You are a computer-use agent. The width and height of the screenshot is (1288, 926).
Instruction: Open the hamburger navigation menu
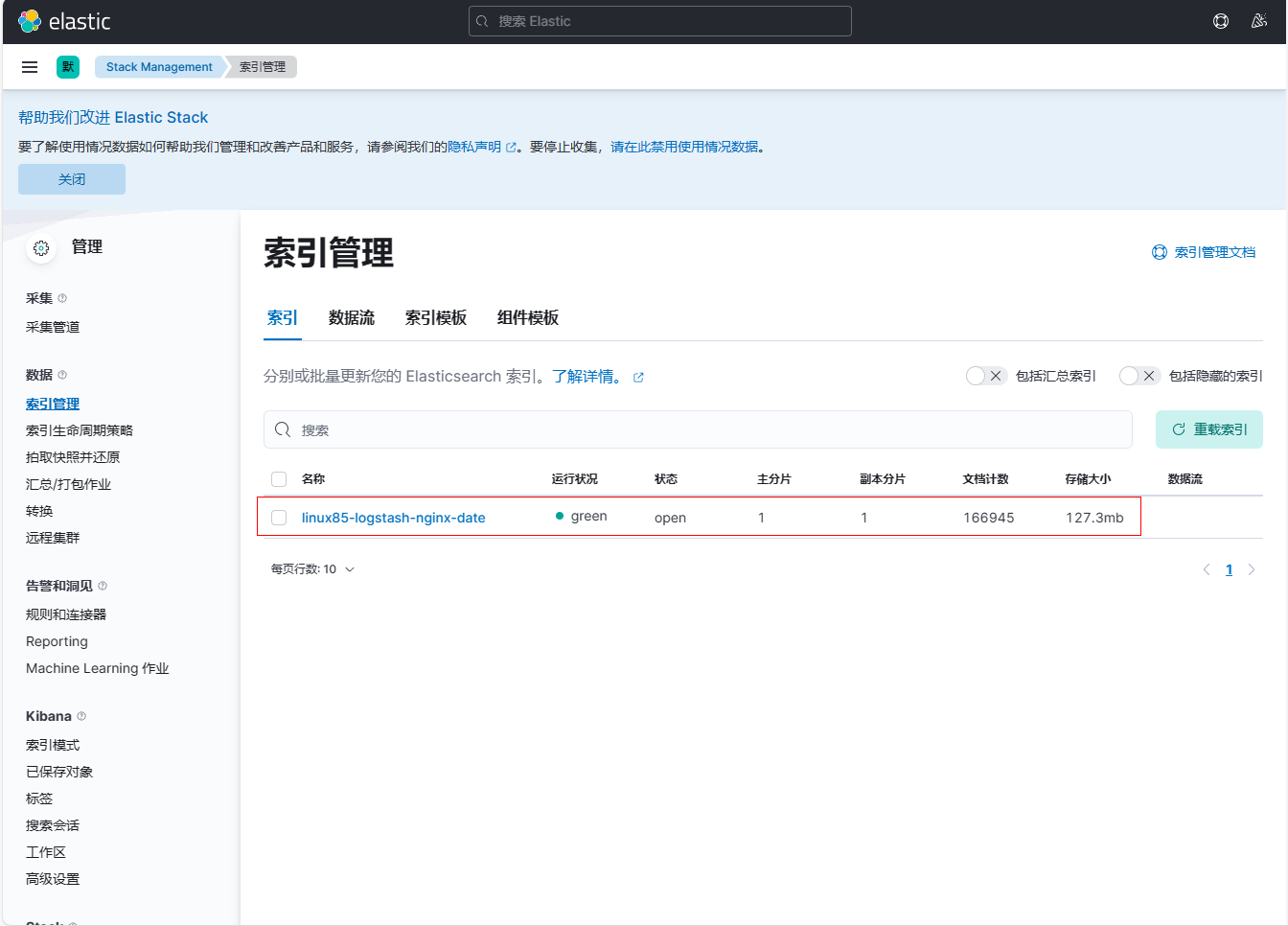pyautogui.click(x=30, y=67)
